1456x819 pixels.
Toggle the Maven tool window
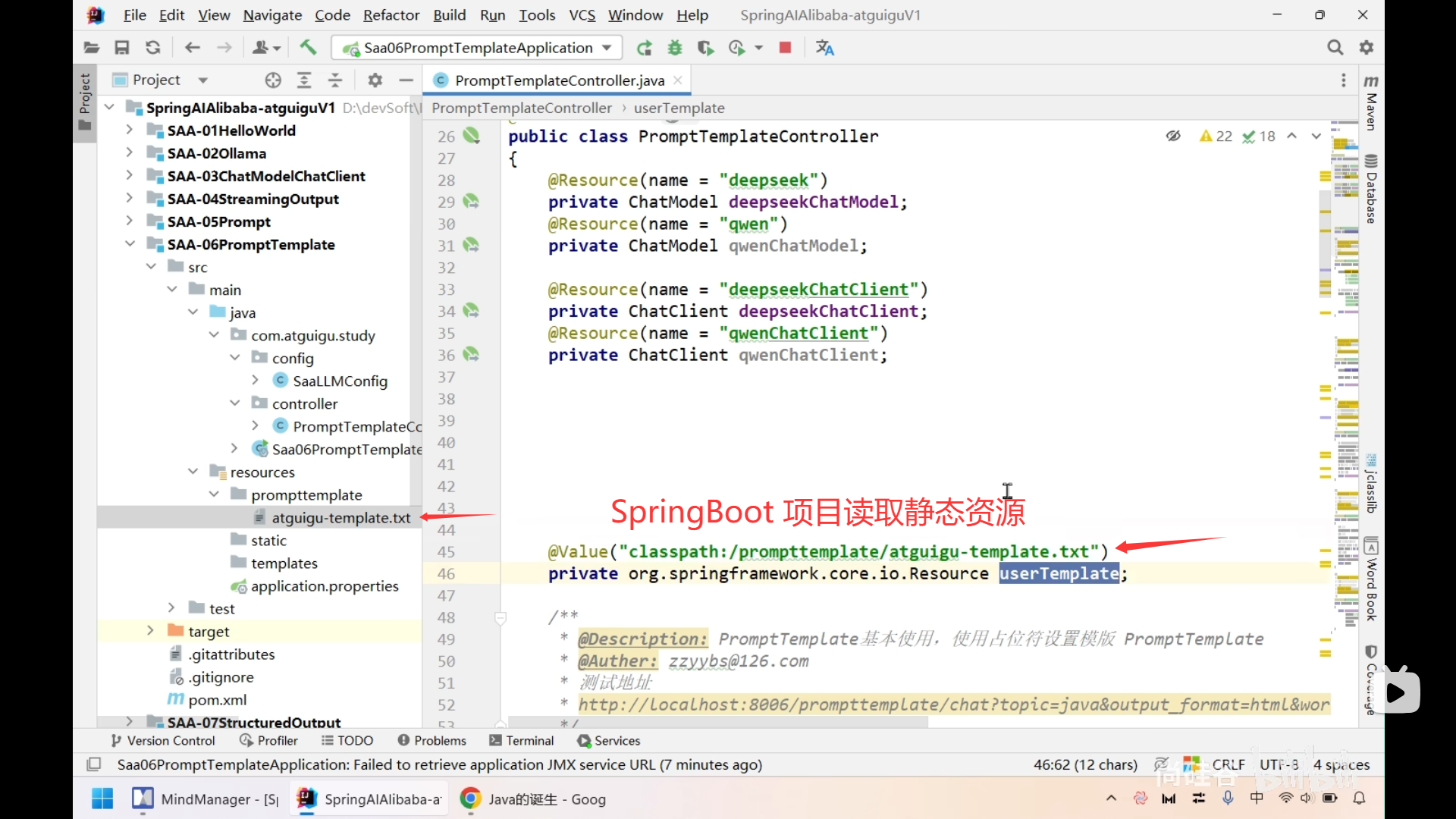[1371, 102]
